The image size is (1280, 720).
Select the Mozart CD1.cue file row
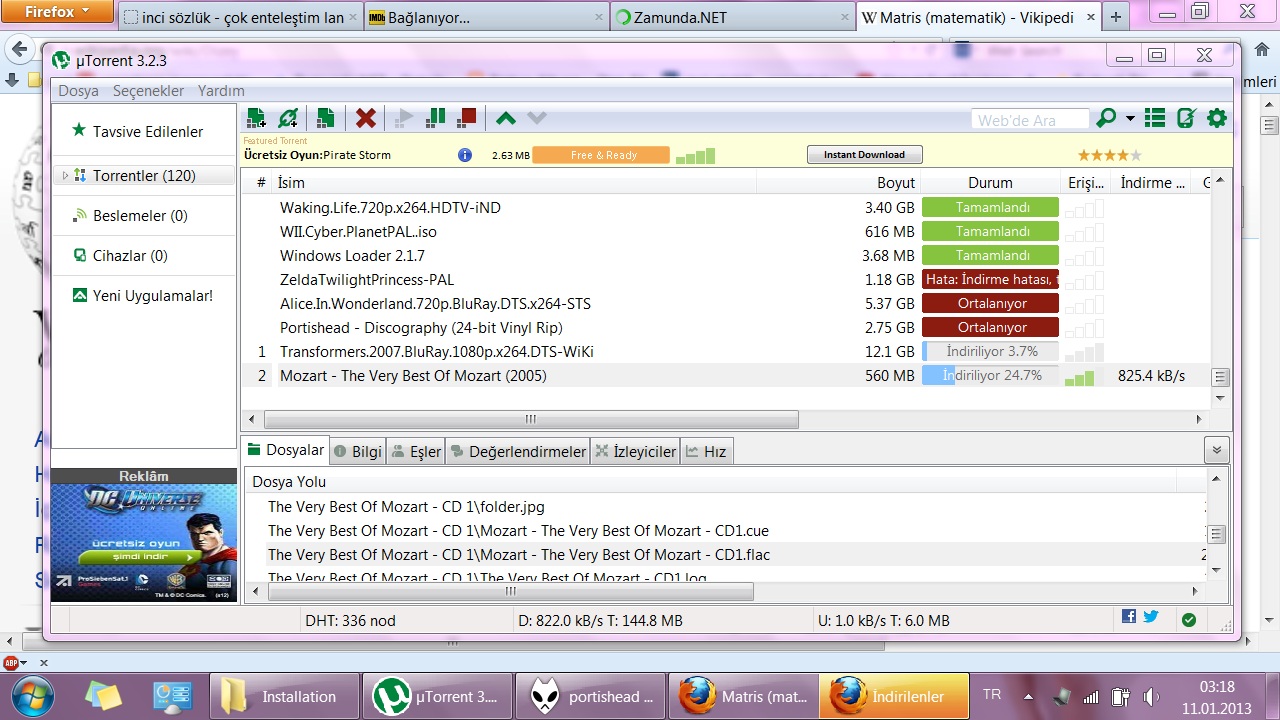coord(724,531)
